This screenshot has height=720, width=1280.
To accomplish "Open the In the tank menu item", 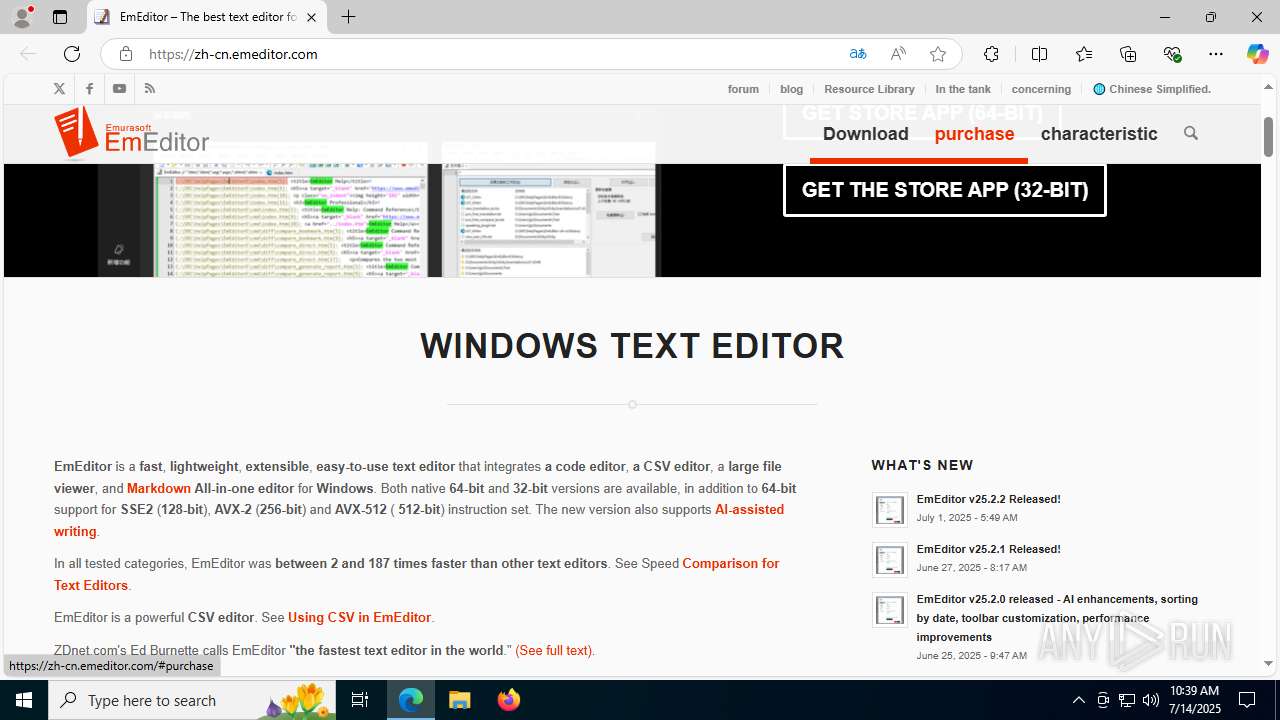I will [x=963, y=89].
